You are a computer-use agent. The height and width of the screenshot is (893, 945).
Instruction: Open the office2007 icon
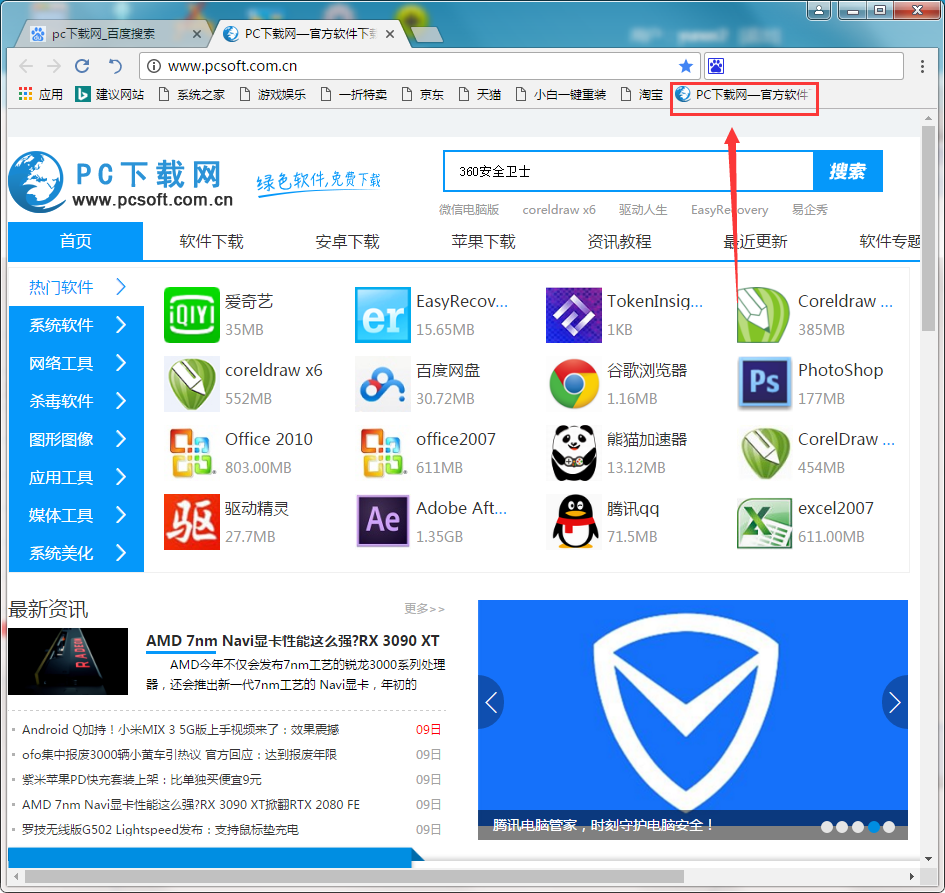coord(383,453)
